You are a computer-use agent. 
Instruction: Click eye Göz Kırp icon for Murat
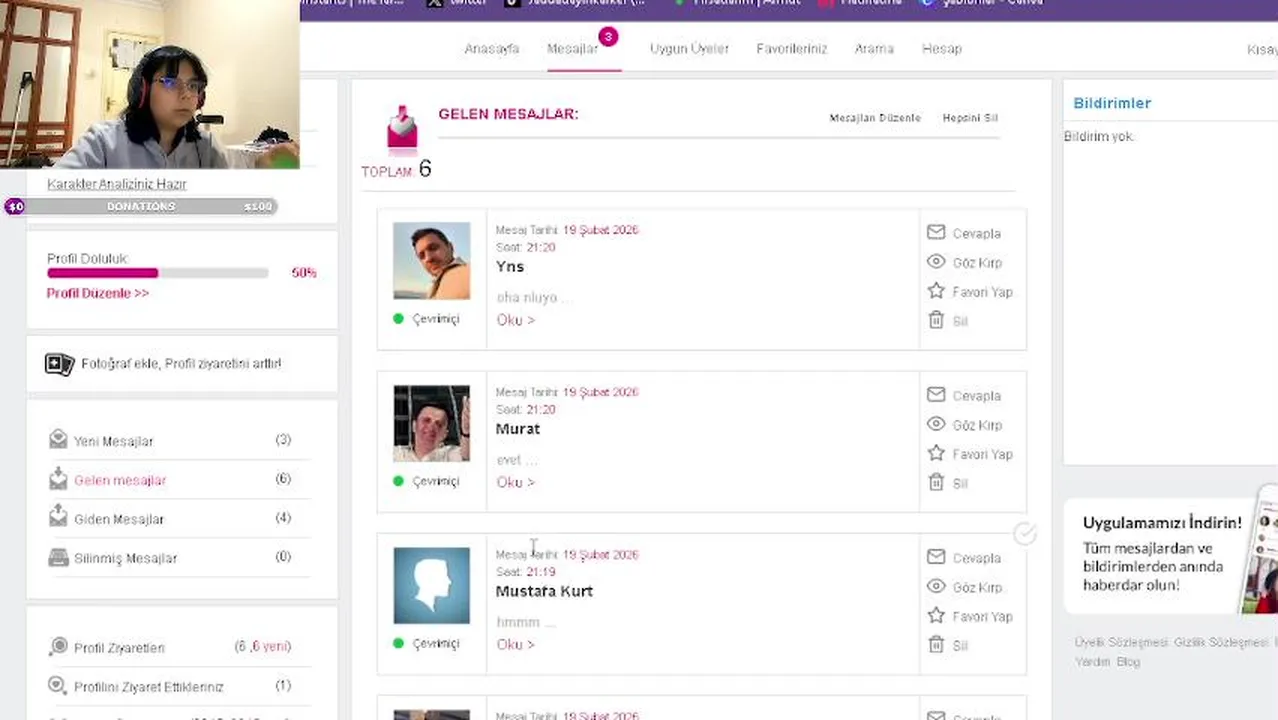pos(936,424)
